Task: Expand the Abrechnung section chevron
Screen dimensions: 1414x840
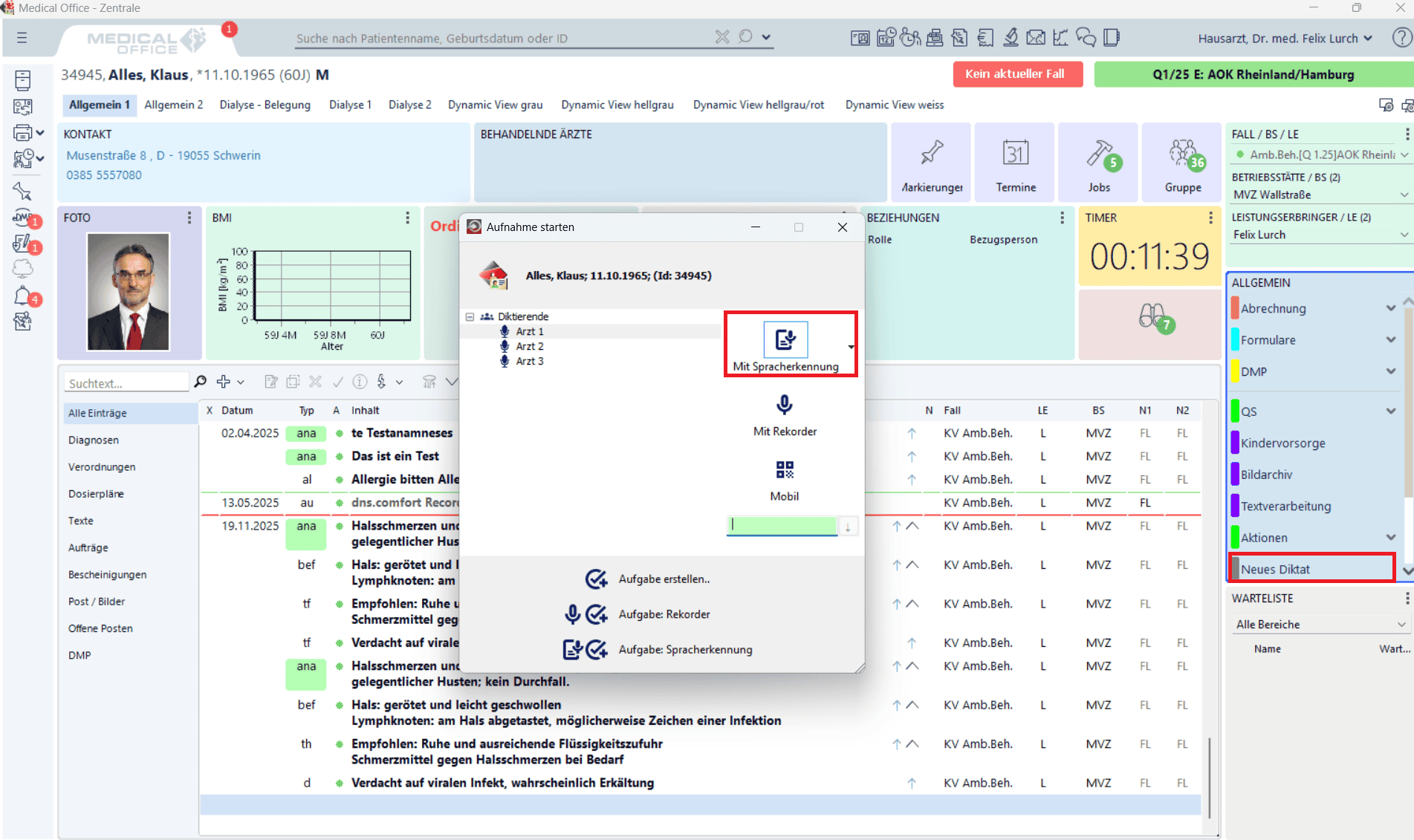Action: 1390,308
